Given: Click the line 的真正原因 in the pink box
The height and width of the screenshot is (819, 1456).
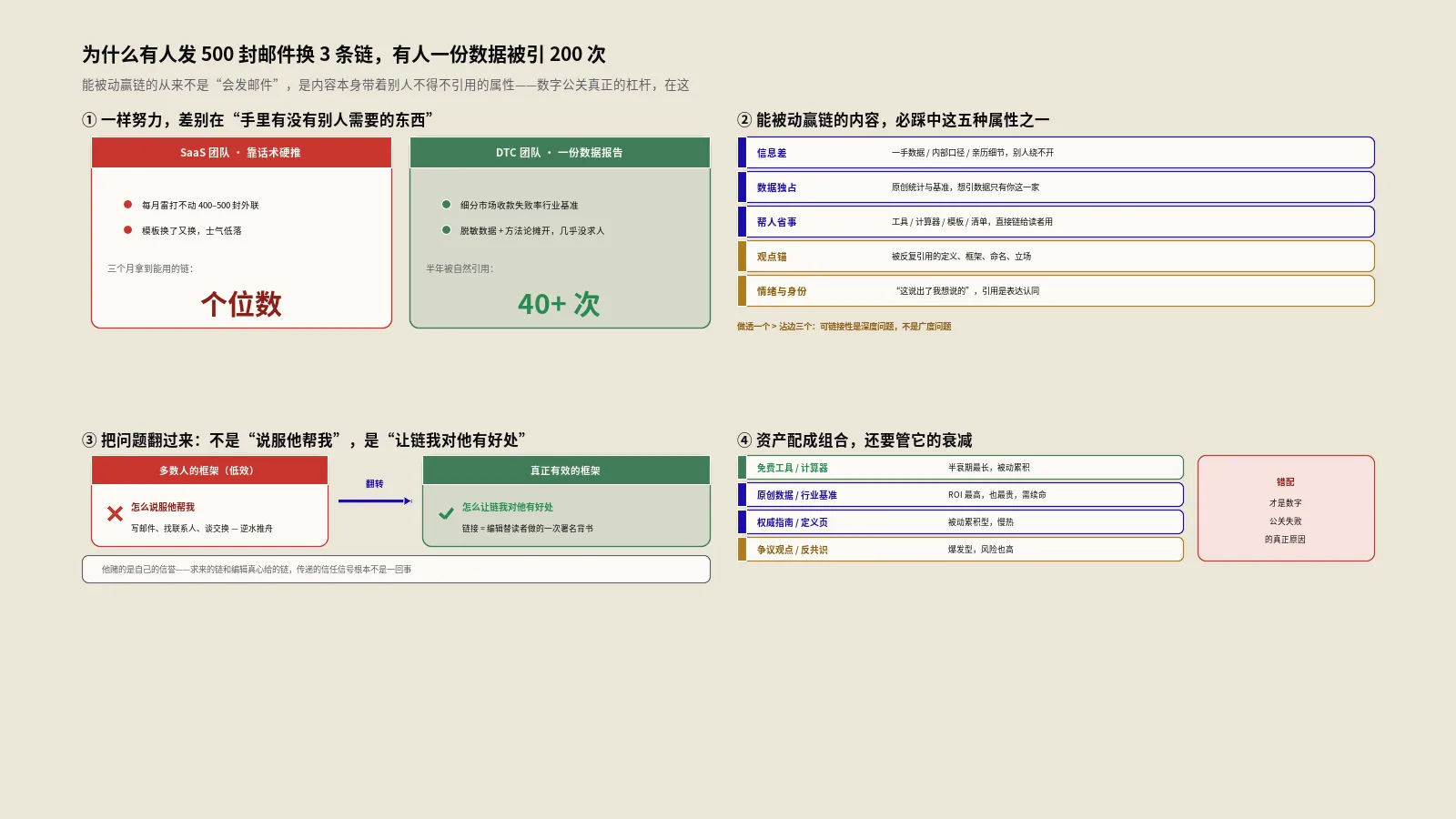Looking at the screenshot, I should click(1286, 540).
